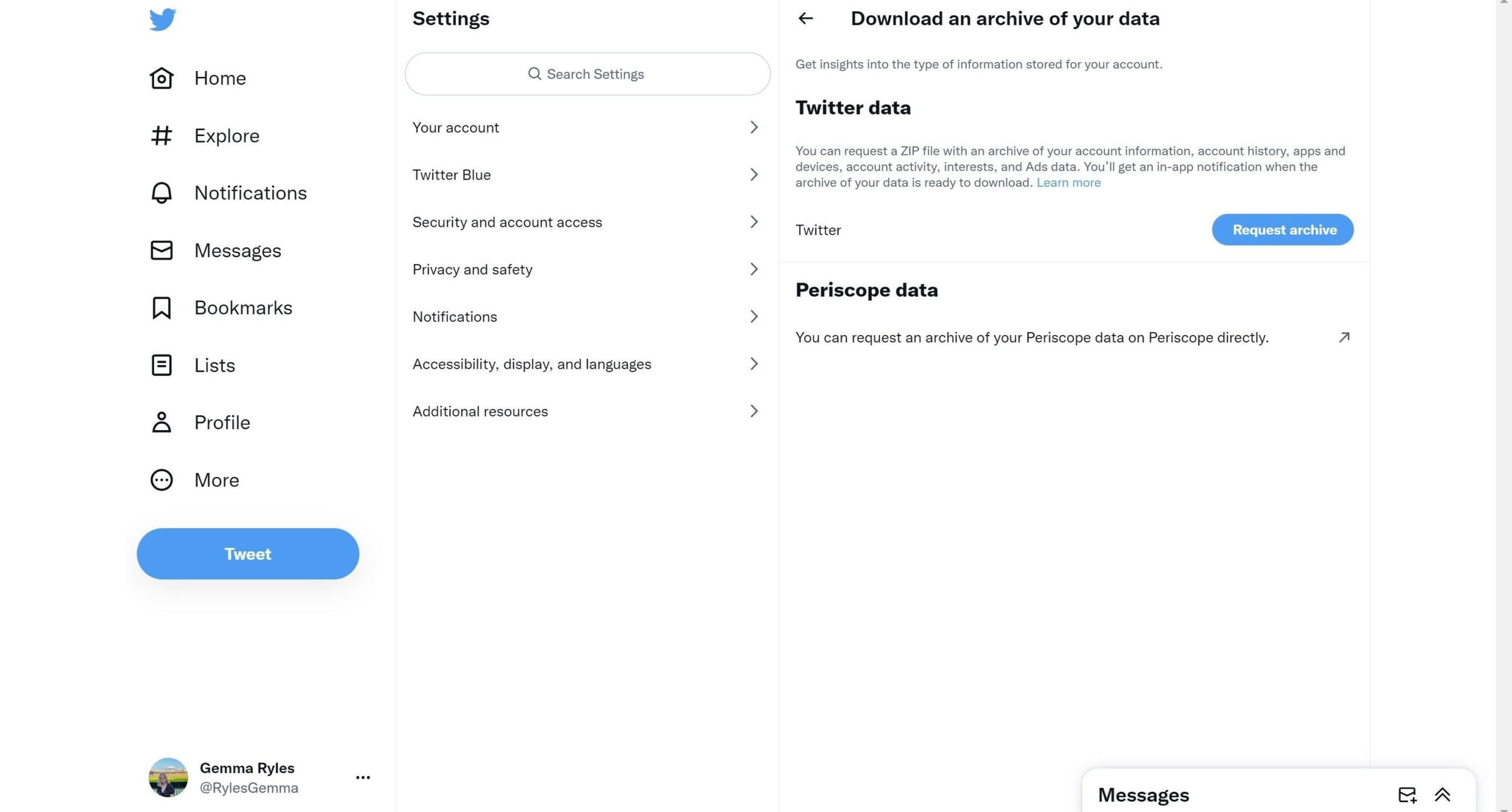Click Learn more link
The height and width of the screenshot is (812, 1512).
tap(1068, 182)
